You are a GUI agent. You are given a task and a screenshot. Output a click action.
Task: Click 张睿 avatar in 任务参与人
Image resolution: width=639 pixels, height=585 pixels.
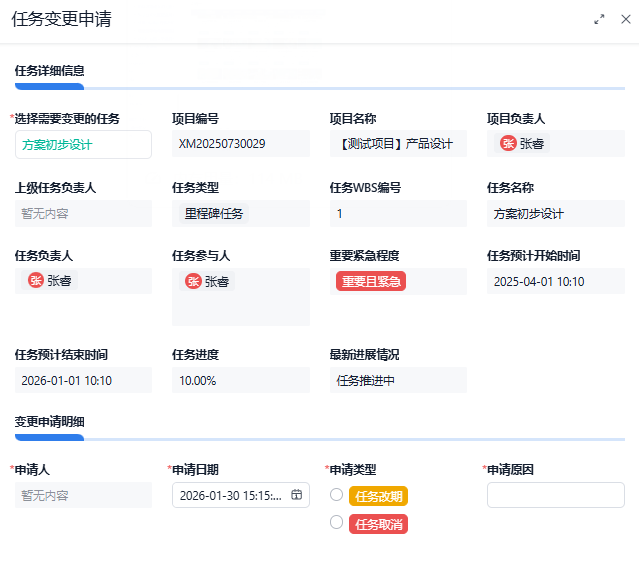(x=193, y=281)
